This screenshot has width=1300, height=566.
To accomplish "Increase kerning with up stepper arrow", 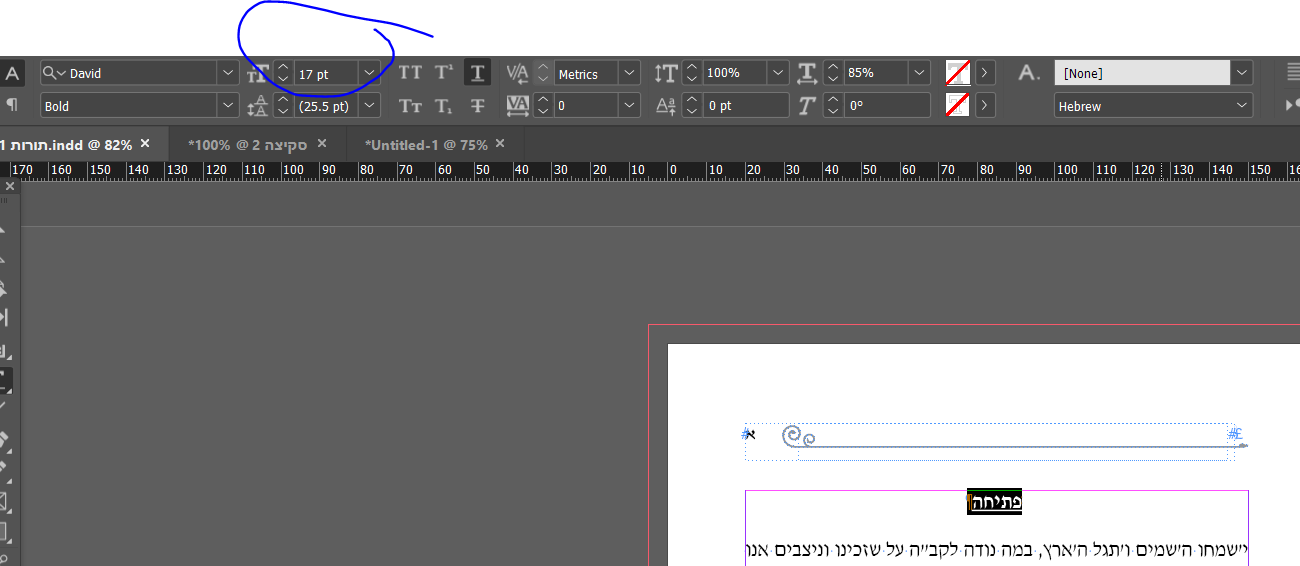I will click(543, 67).
